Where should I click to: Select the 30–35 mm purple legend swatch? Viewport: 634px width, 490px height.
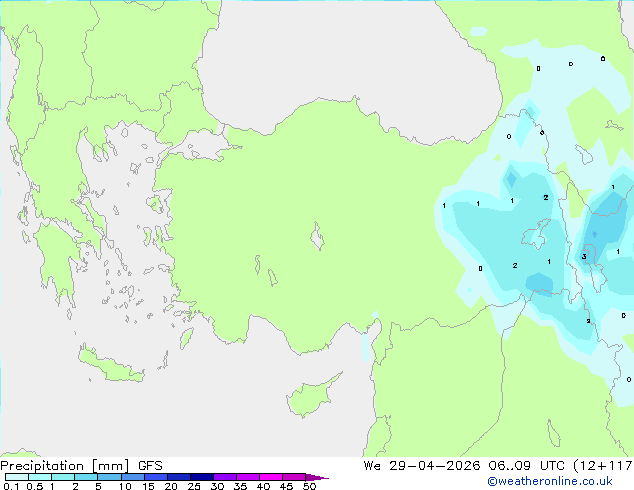pos(225,477)
